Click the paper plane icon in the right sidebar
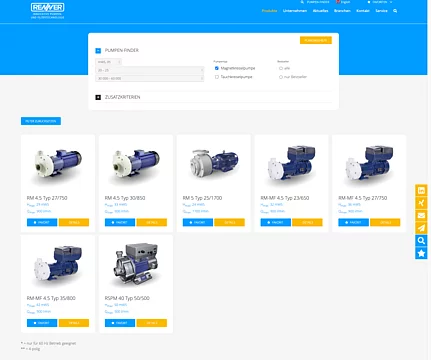 pos(421,228)
